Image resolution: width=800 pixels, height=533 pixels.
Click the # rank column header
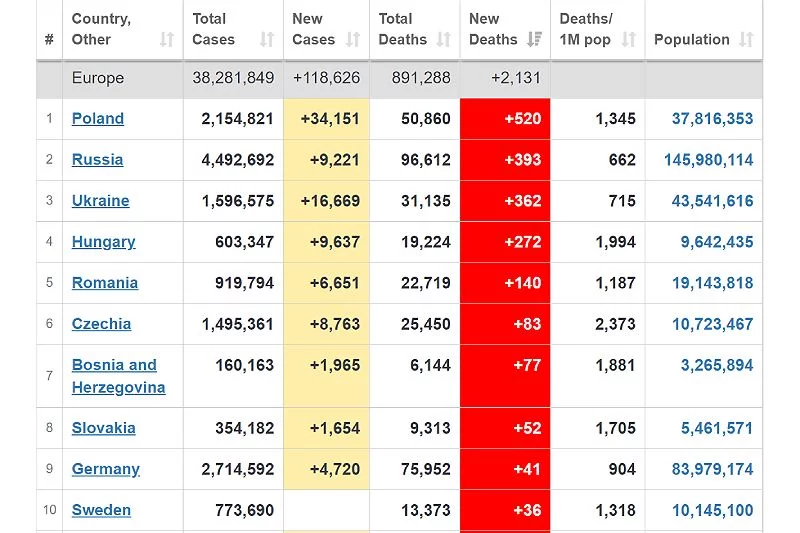pos(49,39)
